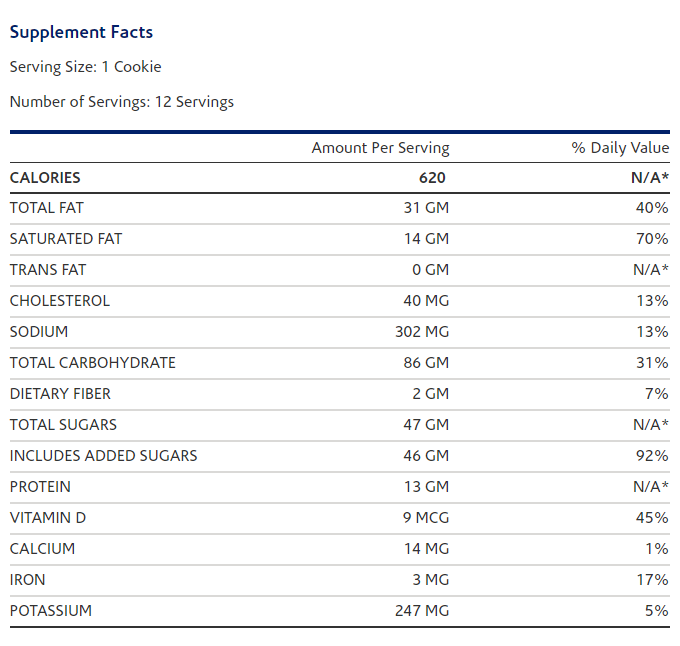Select the 86 GM carbohydrate amount
This screenshot has width=680, height=646.
coord(426,363)
